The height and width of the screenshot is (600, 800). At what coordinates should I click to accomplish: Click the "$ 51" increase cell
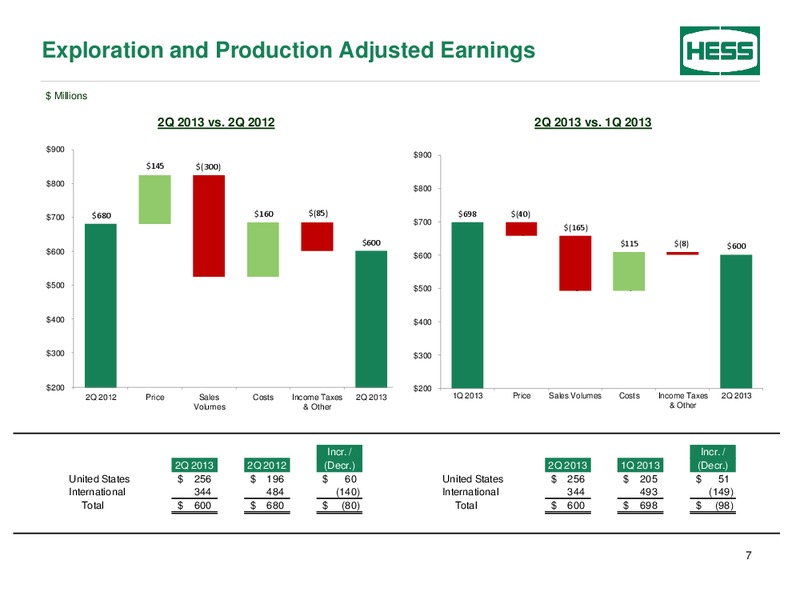click(713, 479)
